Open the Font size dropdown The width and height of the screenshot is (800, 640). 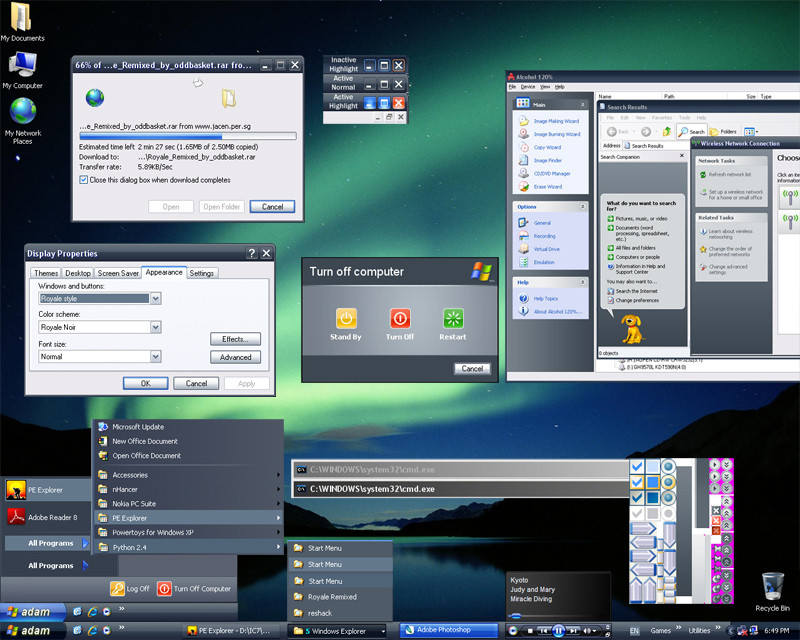(x=156, y=356)
